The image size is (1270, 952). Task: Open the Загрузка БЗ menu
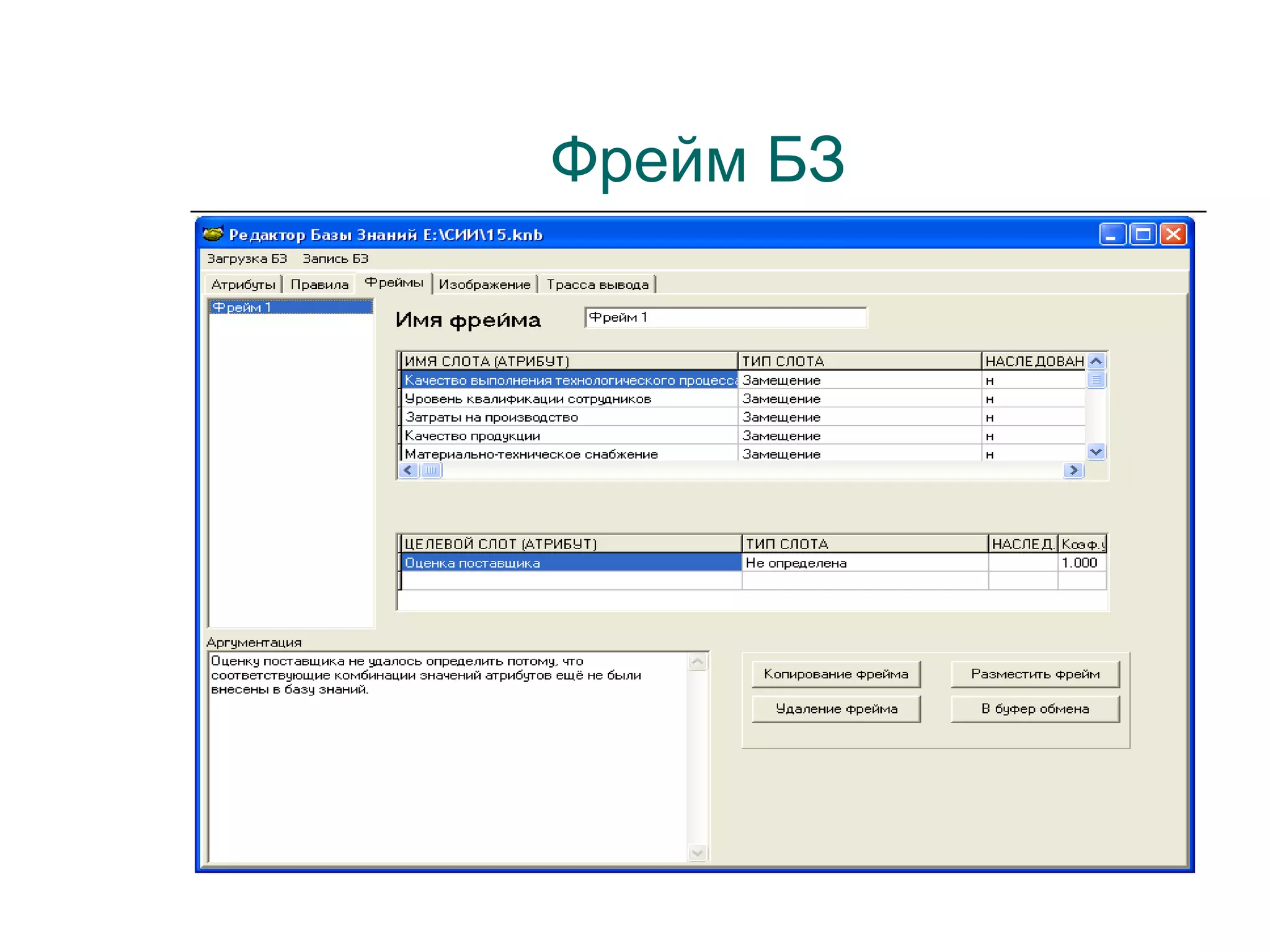point(247,258)
